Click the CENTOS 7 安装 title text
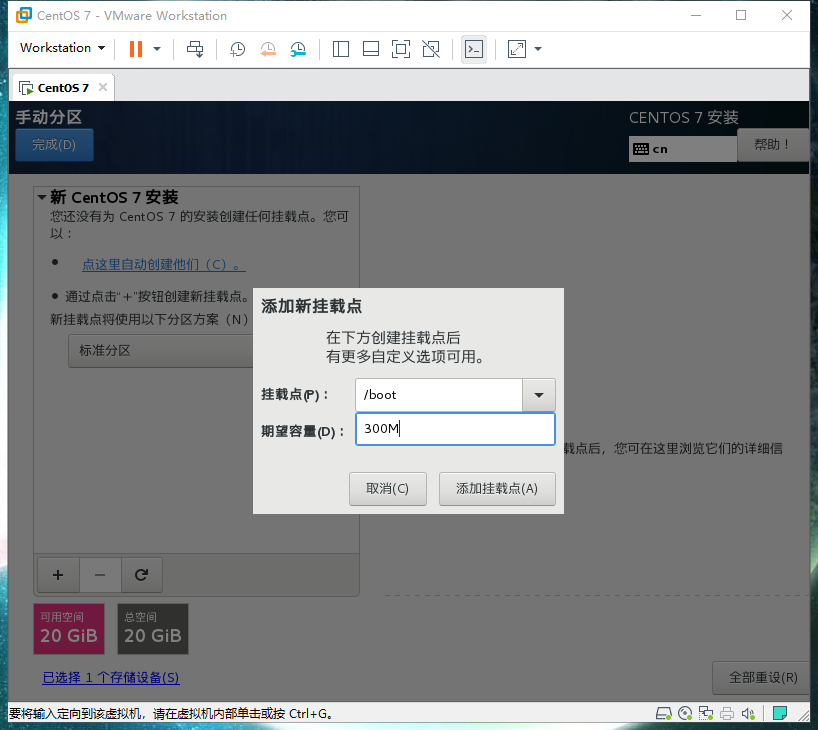Viewport: 818px width, 730px height. tap(683, 117)
